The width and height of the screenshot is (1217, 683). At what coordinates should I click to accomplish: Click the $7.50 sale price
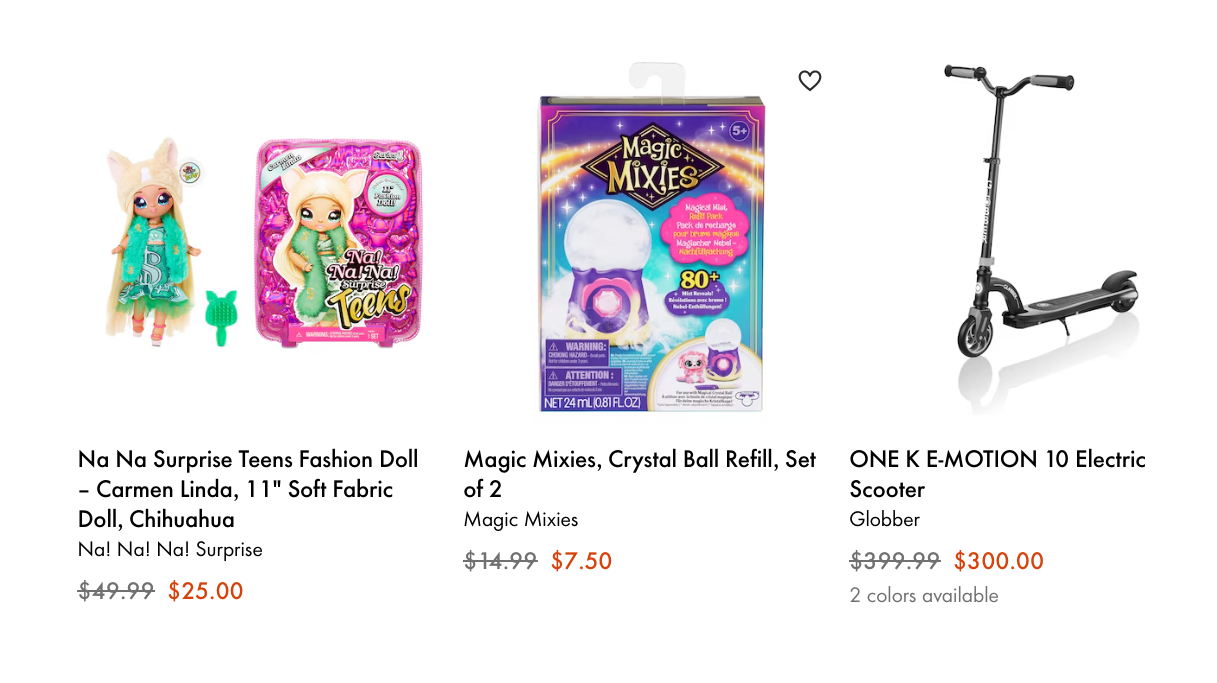(581, 561)
